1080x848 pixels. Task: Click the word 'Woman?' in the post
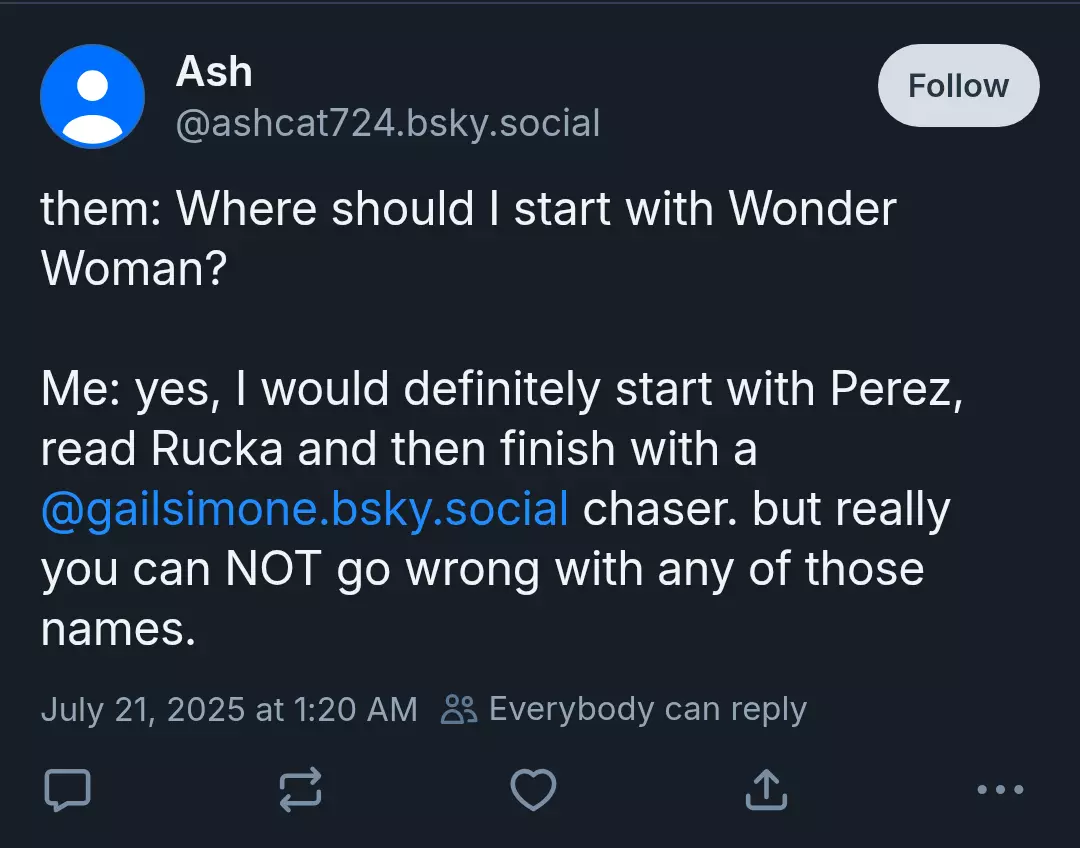pyautogui.click(x=134, y=269)
